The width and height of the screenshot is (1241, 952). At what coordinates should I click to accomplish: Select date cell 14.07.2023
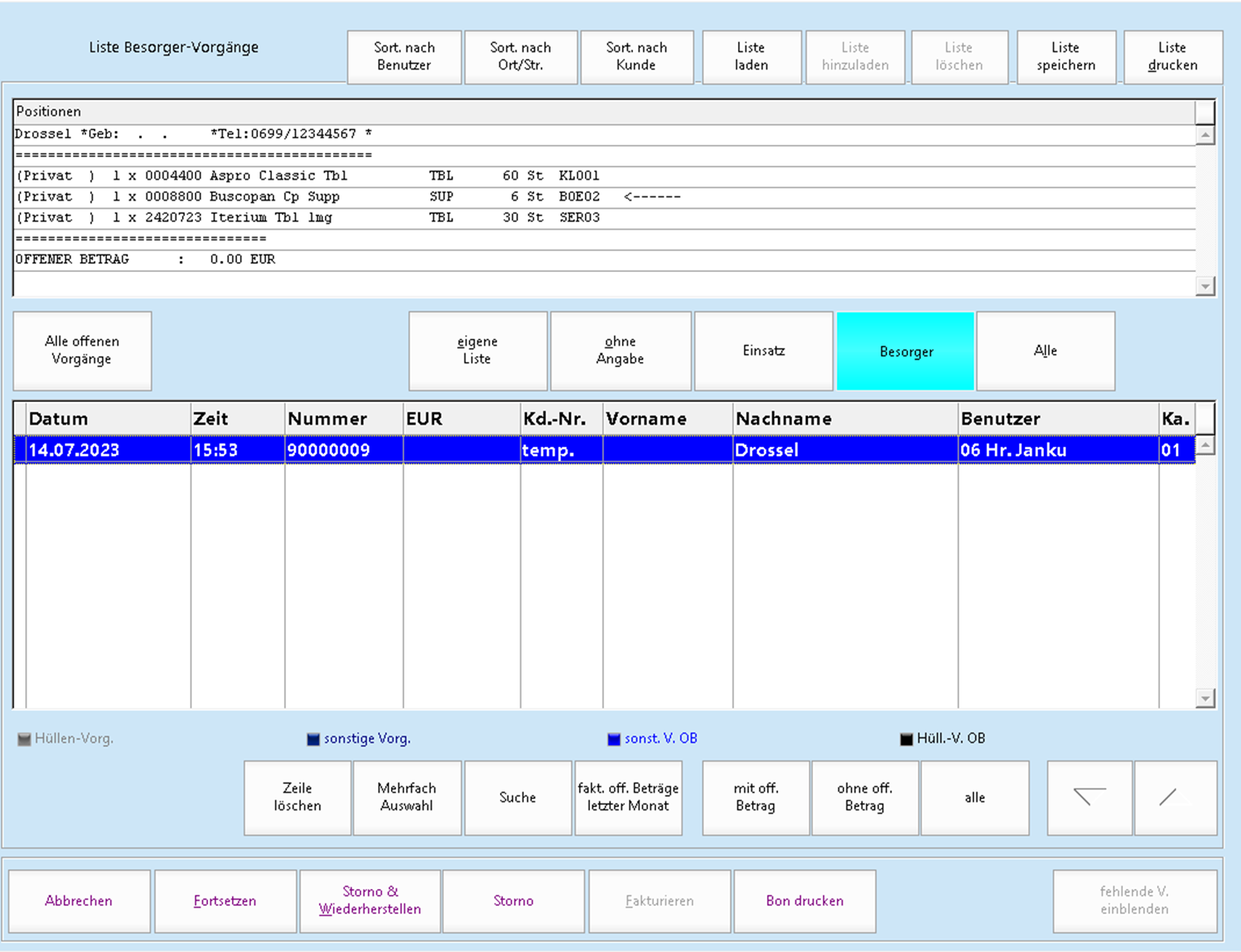coord(108,450)
